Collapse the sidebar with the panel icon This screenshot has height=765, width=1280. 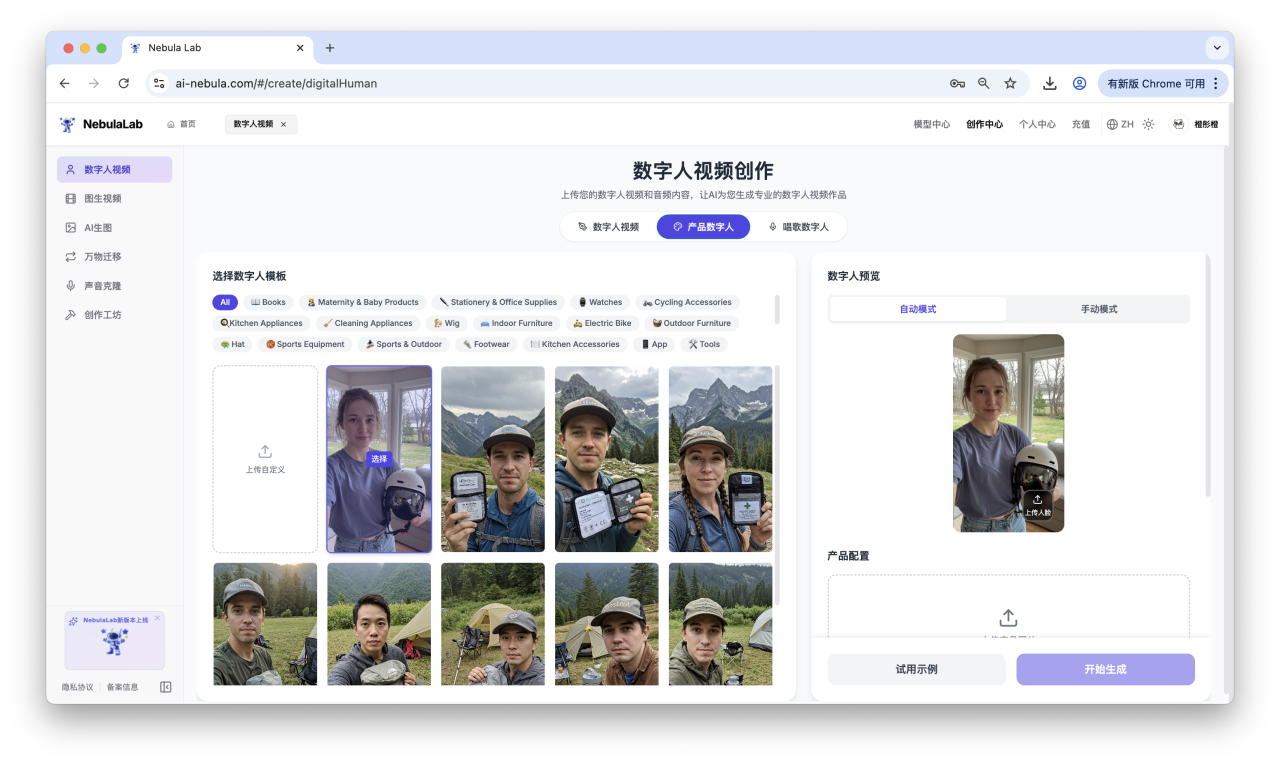[166, 687]
